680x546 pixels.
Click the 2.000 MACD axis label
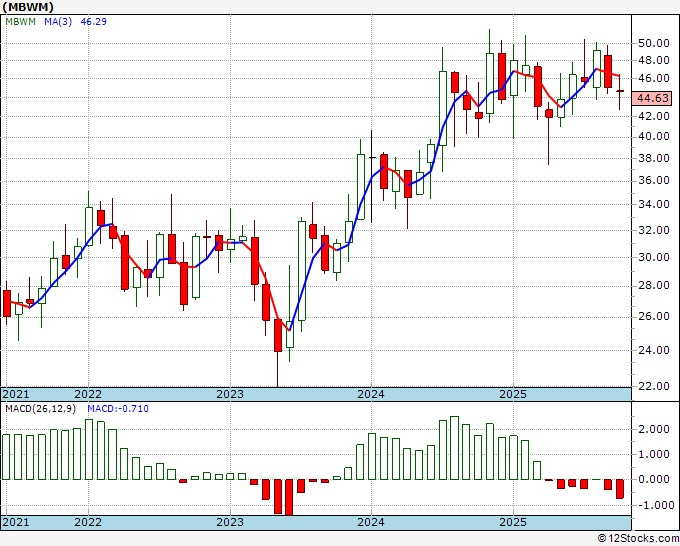tap(654, 429)
